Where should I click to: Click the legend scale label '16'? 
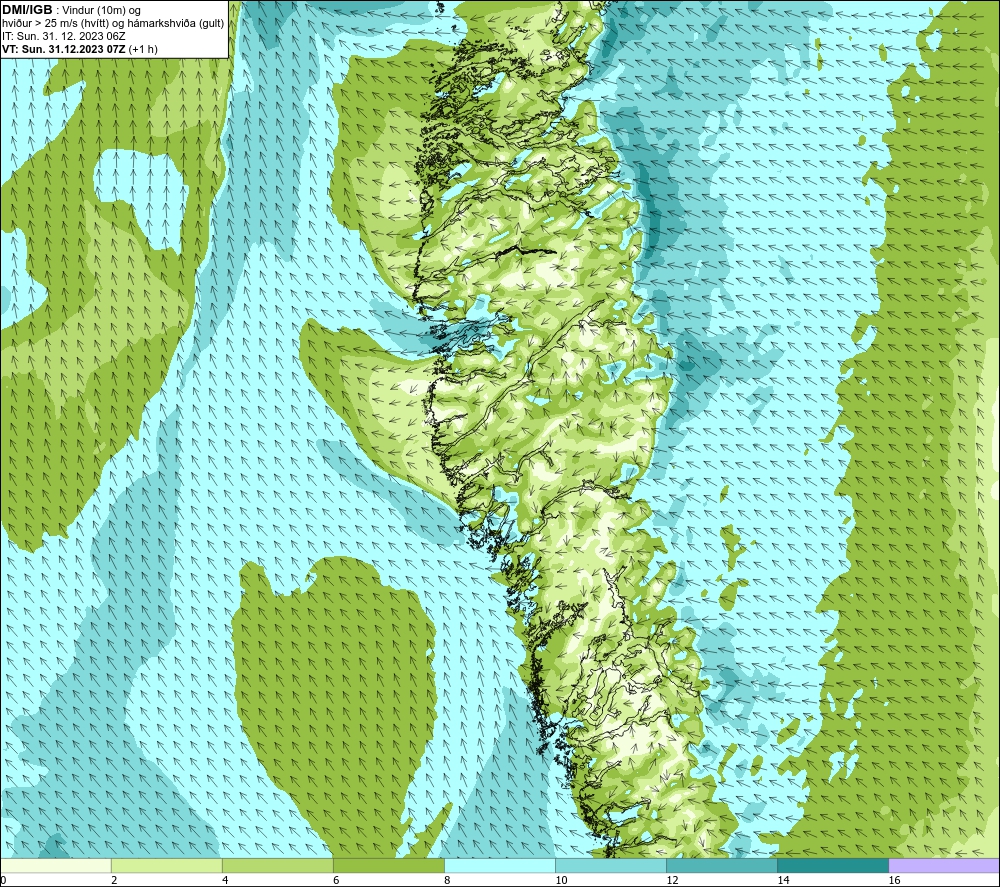894,880
